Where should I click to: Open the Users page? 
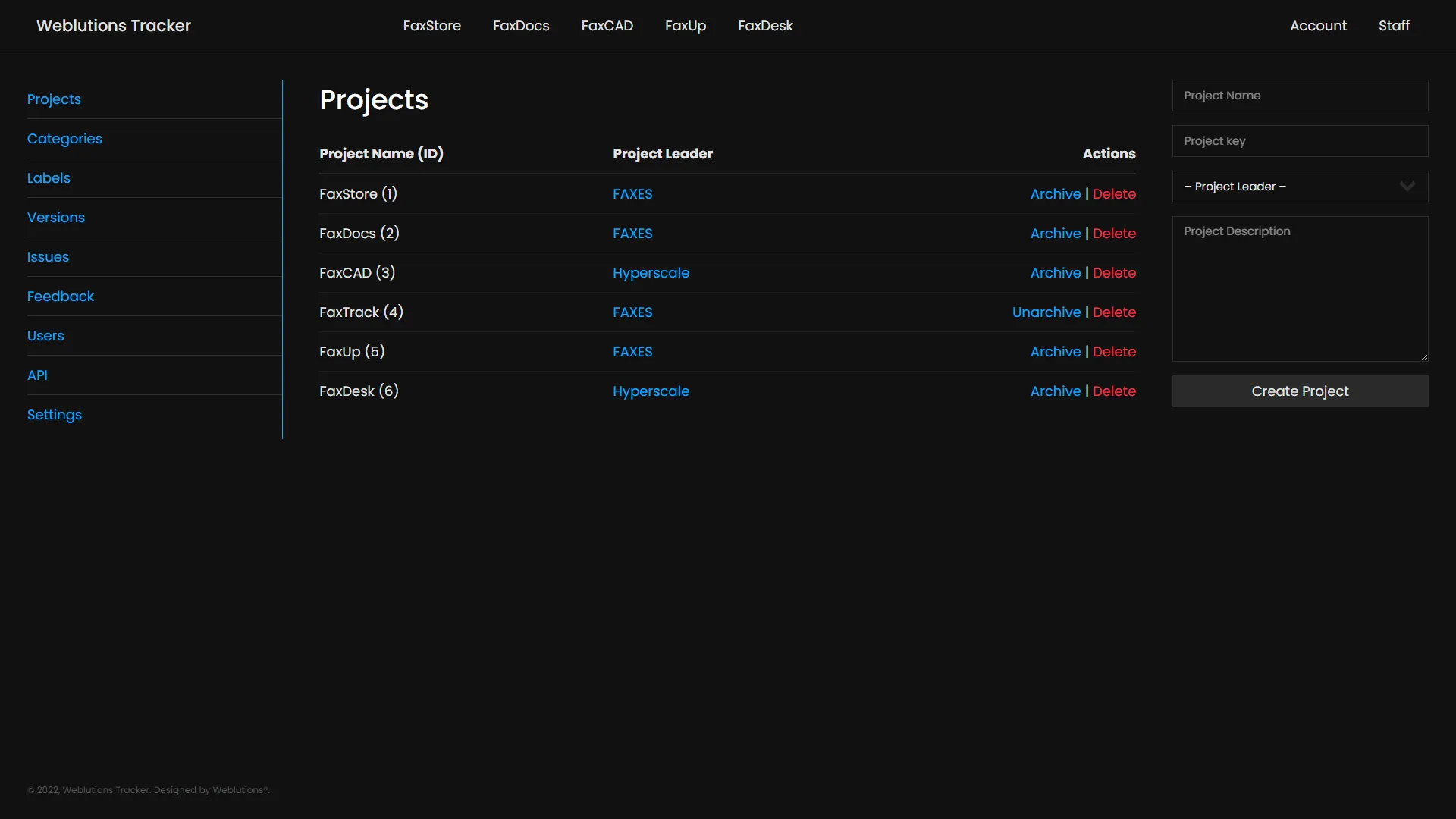[x=45, y=335]
